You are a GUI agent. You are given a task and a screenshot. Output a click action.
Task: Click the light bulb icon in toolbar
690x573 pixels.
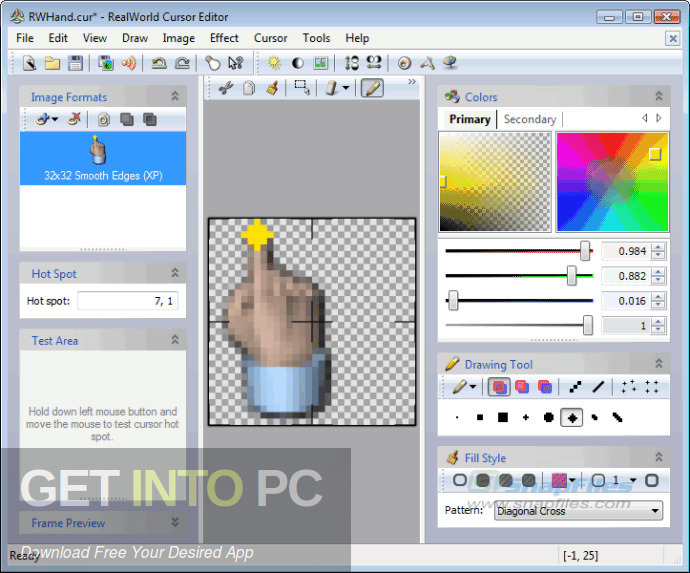213,63
